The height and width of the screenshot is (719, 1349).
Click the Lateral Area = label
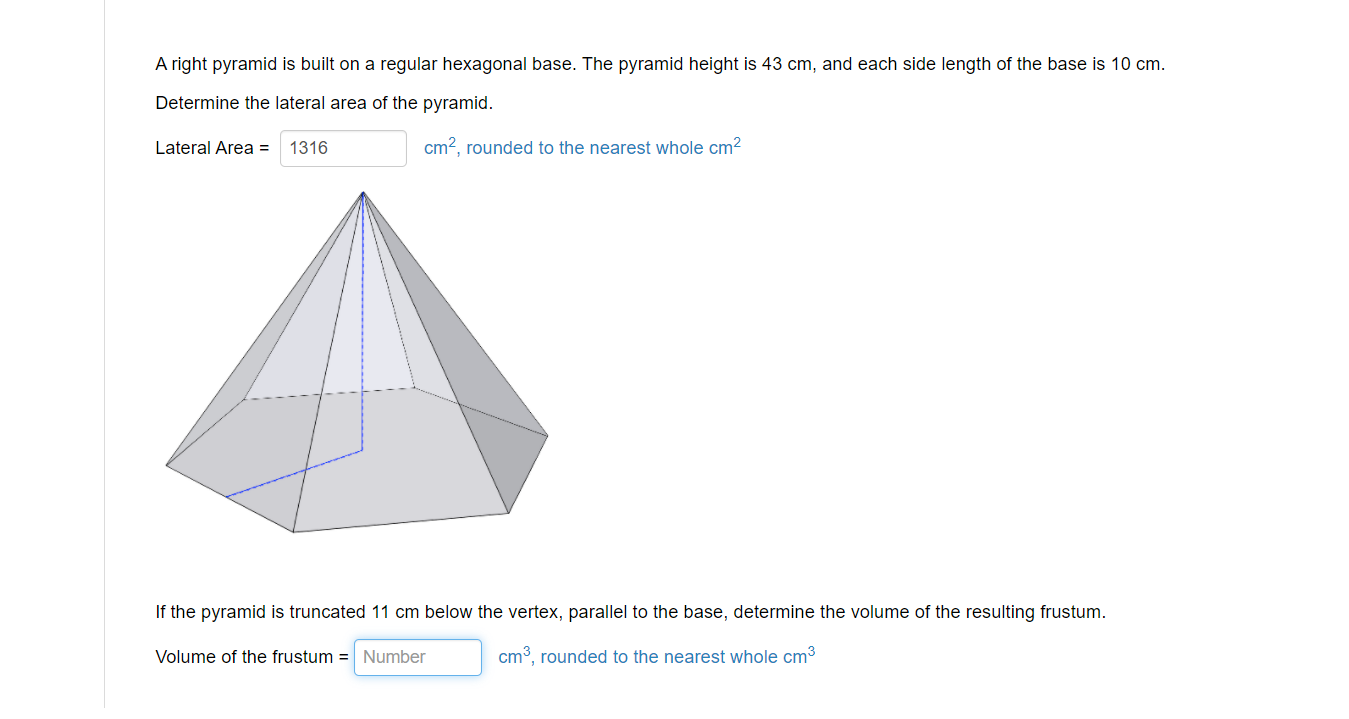pyautogui.click(x=211, y=148)
